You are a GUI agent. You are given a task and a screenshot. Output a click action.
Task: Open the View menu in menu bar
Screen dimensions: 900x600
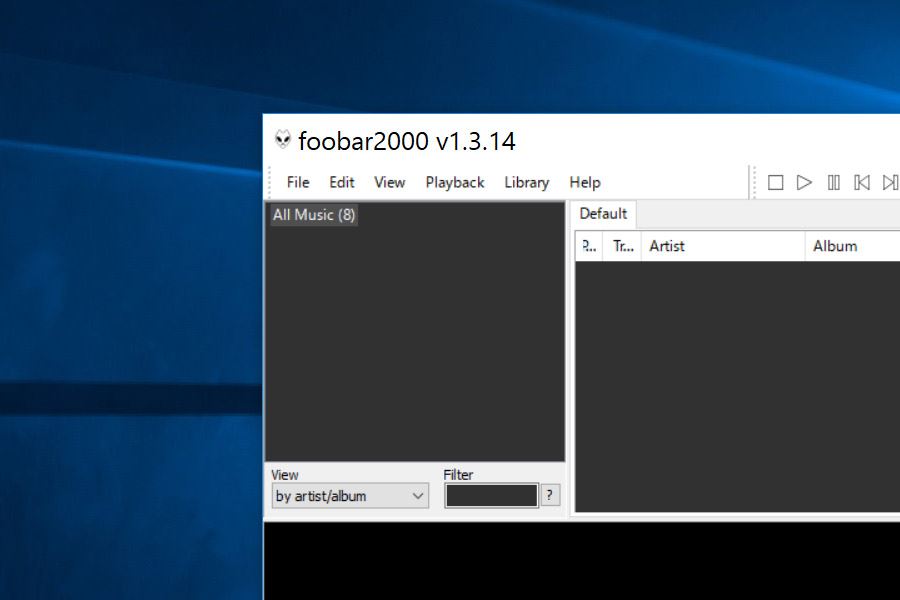click(389, 182)
